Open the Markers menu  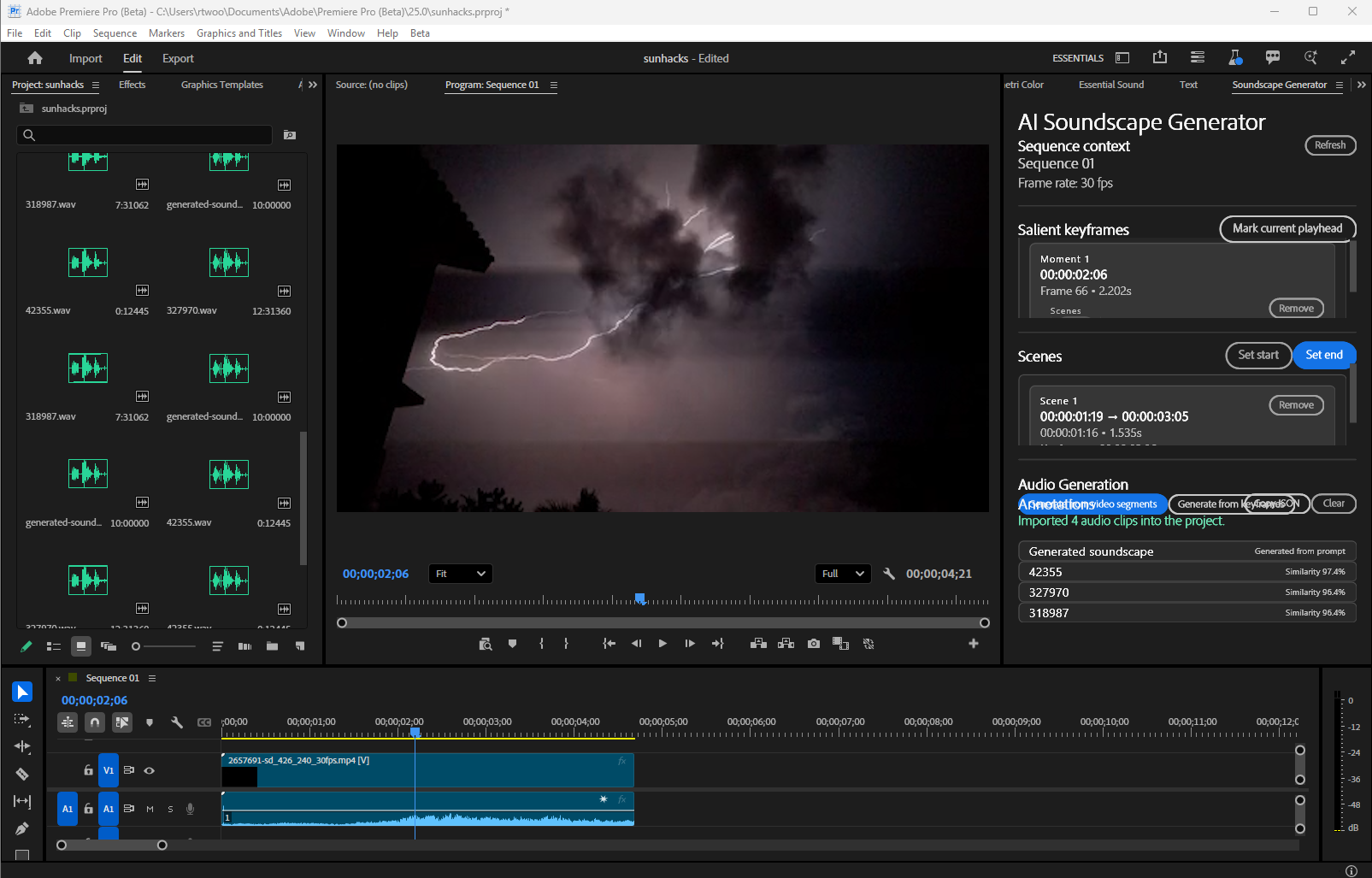click(166, 33)
